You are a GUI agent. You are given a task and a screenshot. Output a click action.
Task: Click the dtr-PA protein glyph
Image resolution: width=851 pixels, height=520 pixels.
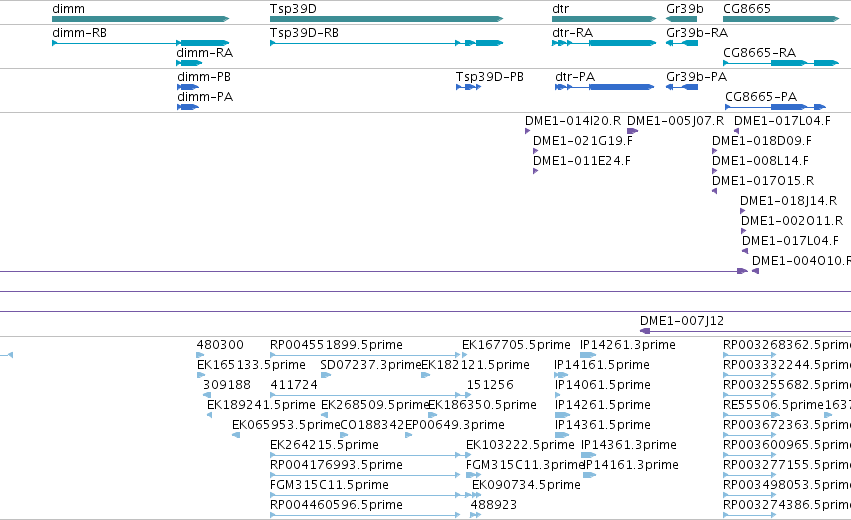click(x=605, y=87)
